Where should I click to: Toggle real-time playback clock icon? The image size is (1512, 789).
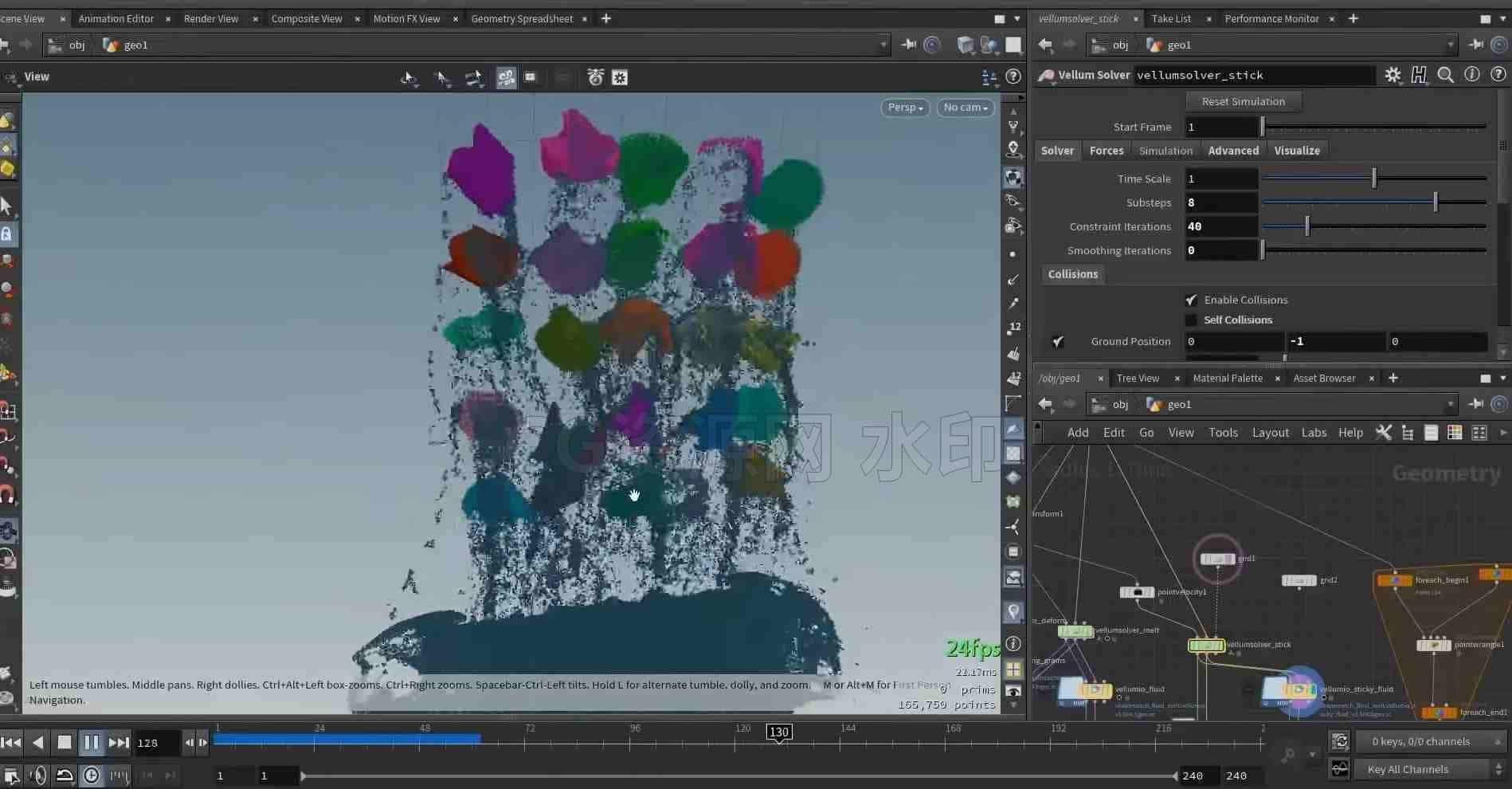92,775
